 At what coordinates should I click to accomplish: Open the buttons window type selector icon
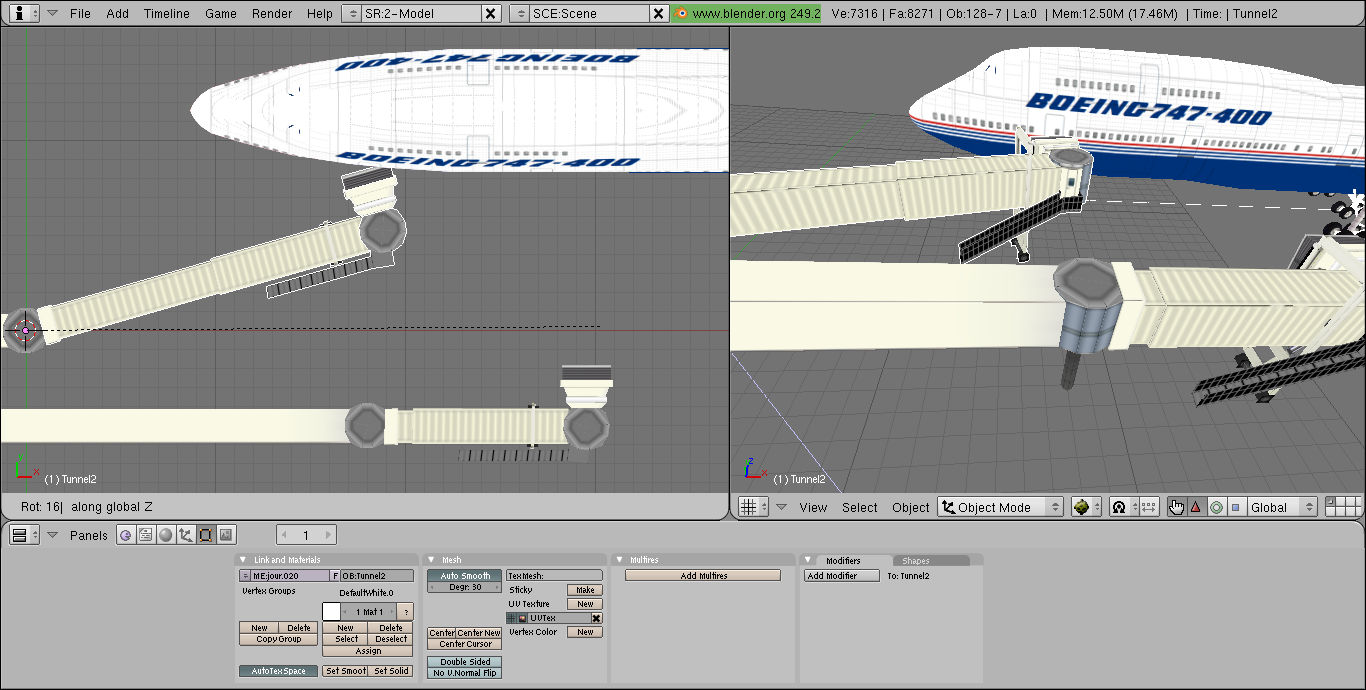24,535
